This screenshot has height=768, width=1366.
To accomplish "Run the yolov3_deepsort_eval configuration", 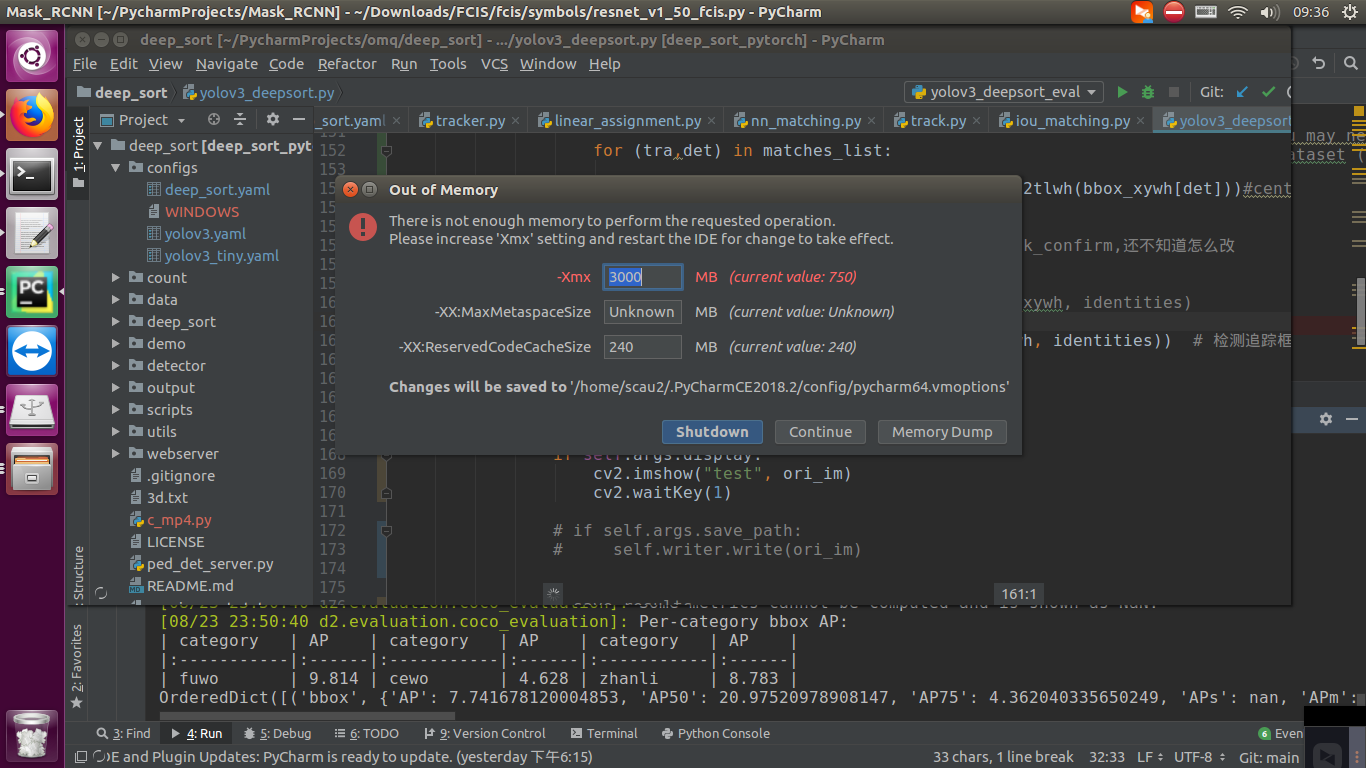I will pos(1122,91).
